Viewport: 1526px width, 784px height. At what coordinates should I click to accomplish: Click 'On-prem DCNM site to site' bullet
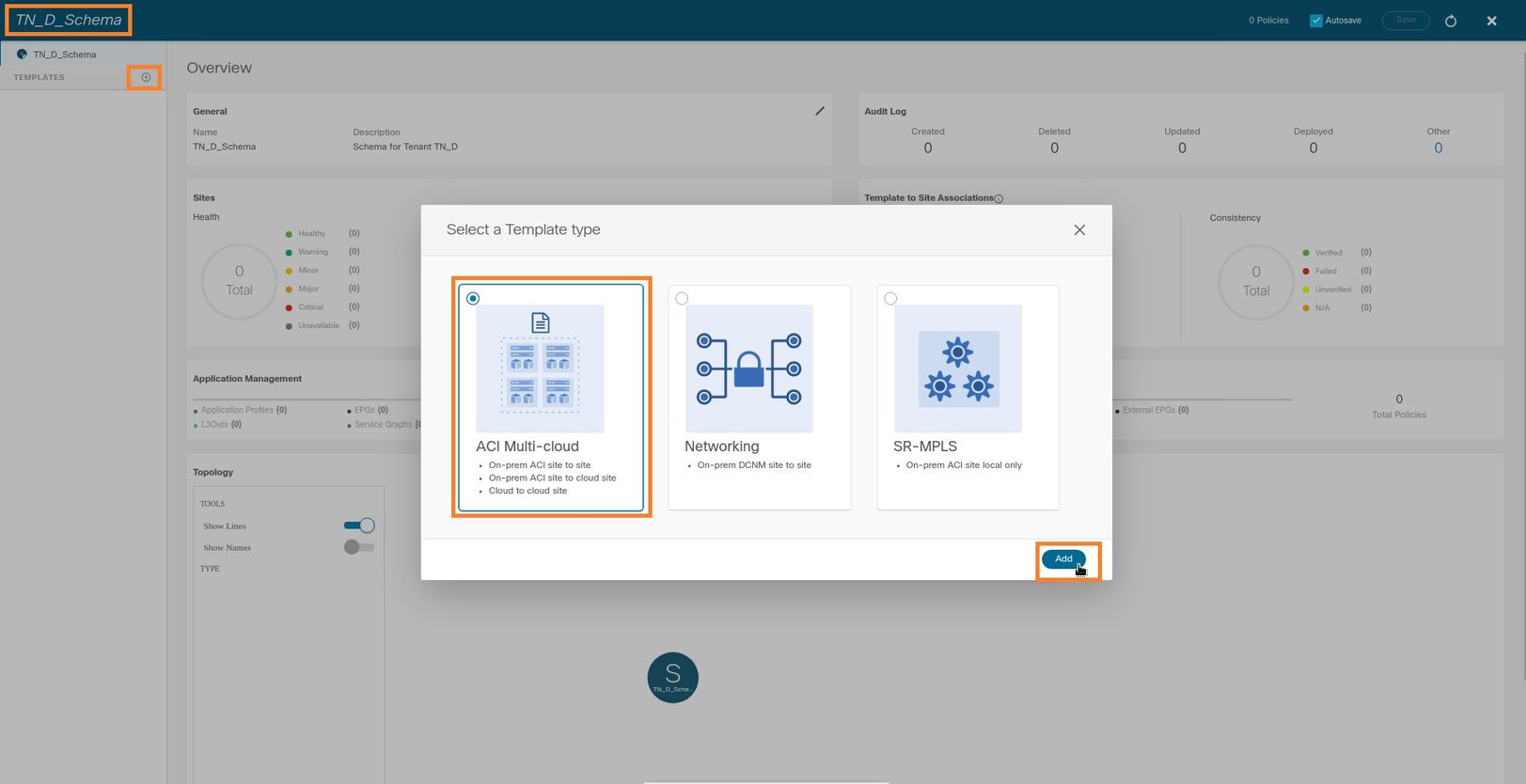754,465
